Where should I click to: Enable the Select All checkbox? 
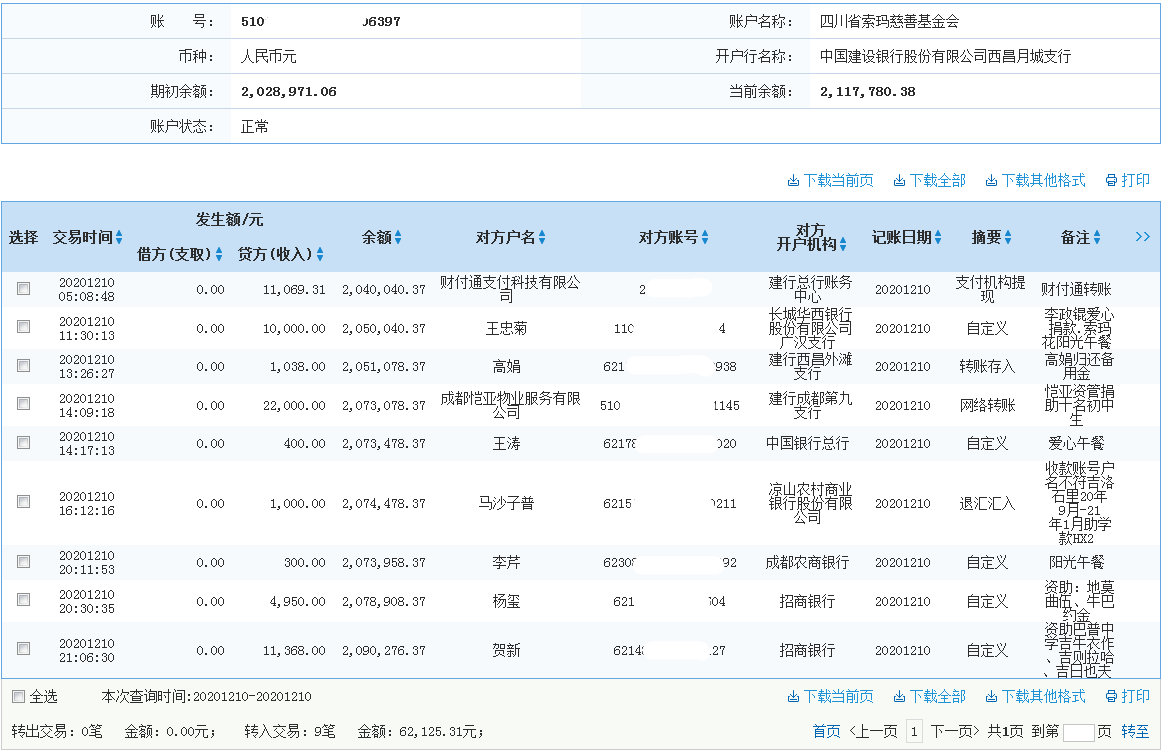(19, 696)
